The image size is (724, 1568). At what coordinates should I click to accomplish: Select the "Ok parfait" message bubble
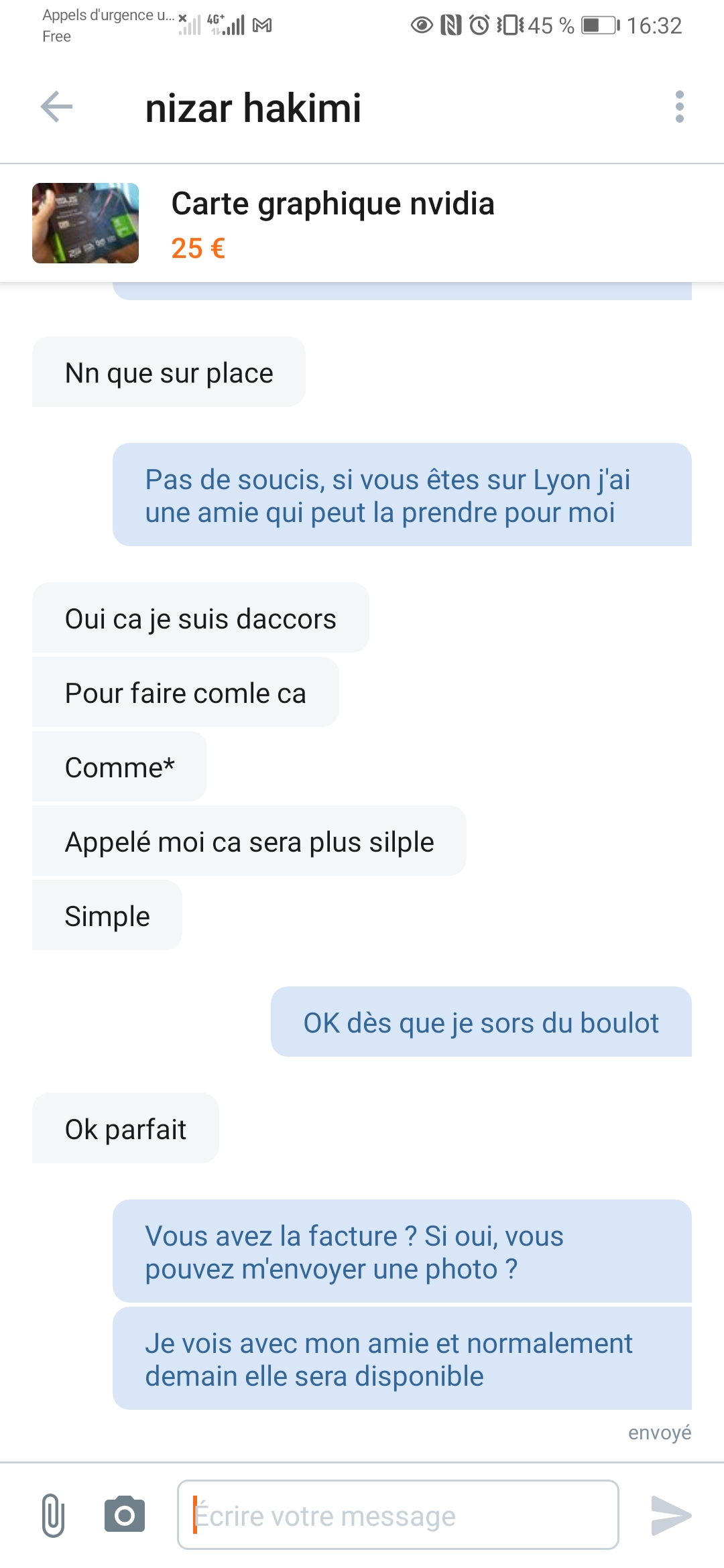(125, 1129)
